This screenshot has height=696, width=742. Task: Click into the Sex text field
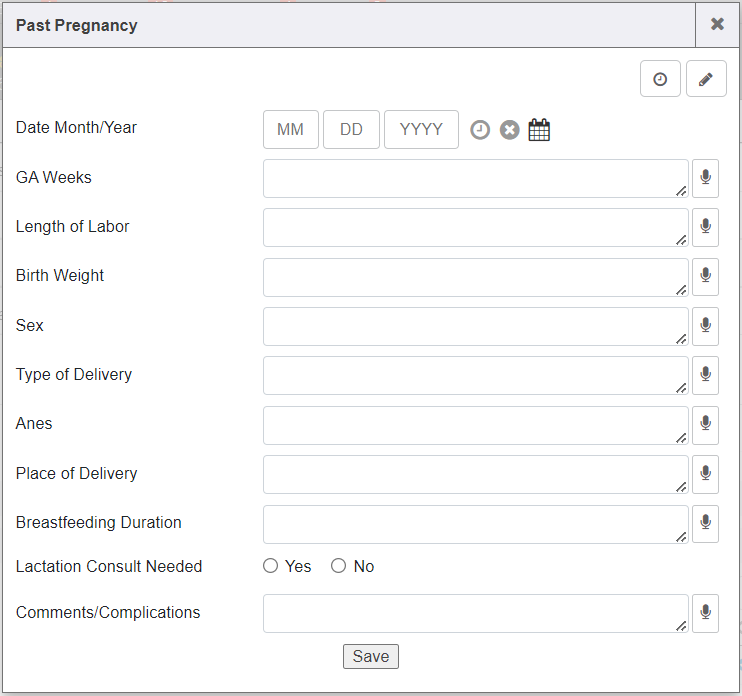coord(475,326)
